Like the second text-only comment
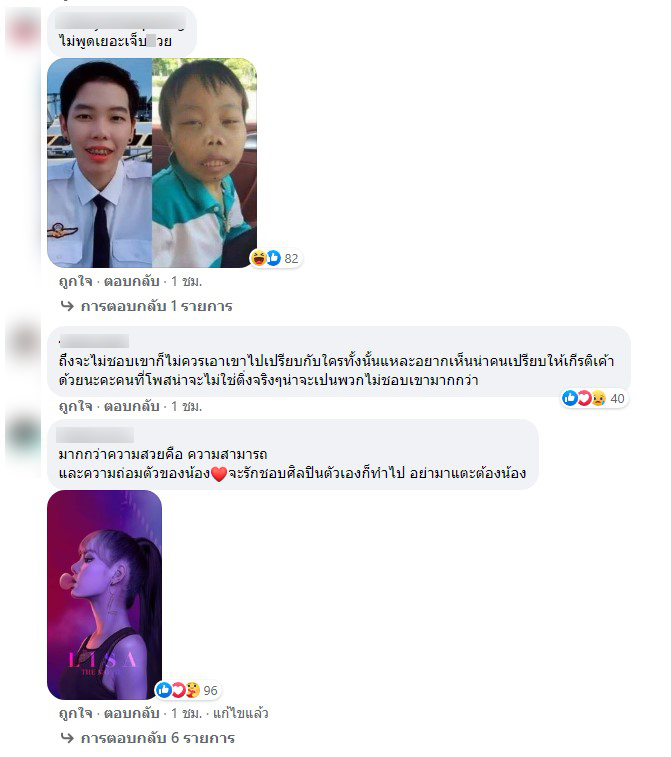 [75, 406]
